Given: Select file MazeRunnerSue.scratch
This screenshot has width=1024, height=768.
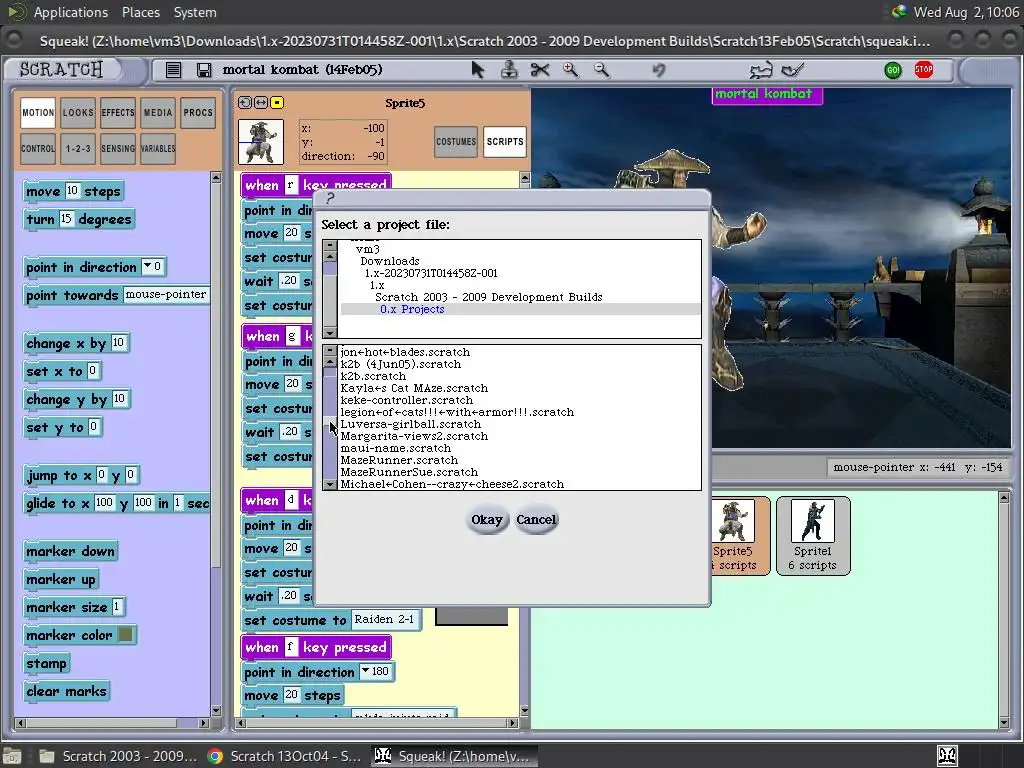Looking at the screenshot, I should coord(409,472).
